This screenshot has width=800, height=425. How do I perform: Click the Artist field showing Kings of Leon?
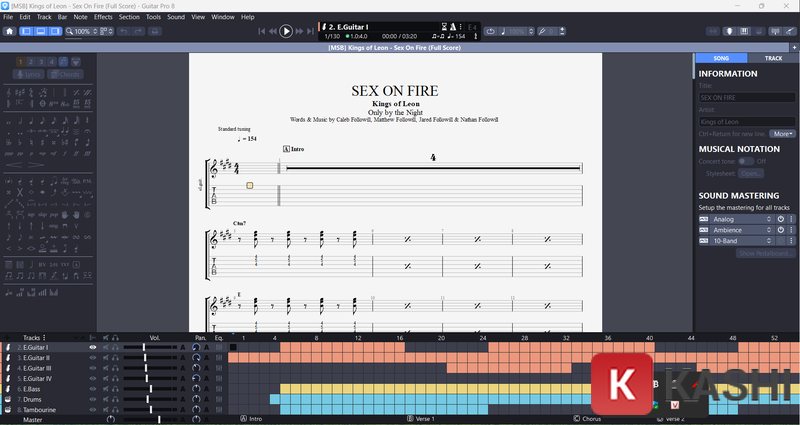click(746, 121)
